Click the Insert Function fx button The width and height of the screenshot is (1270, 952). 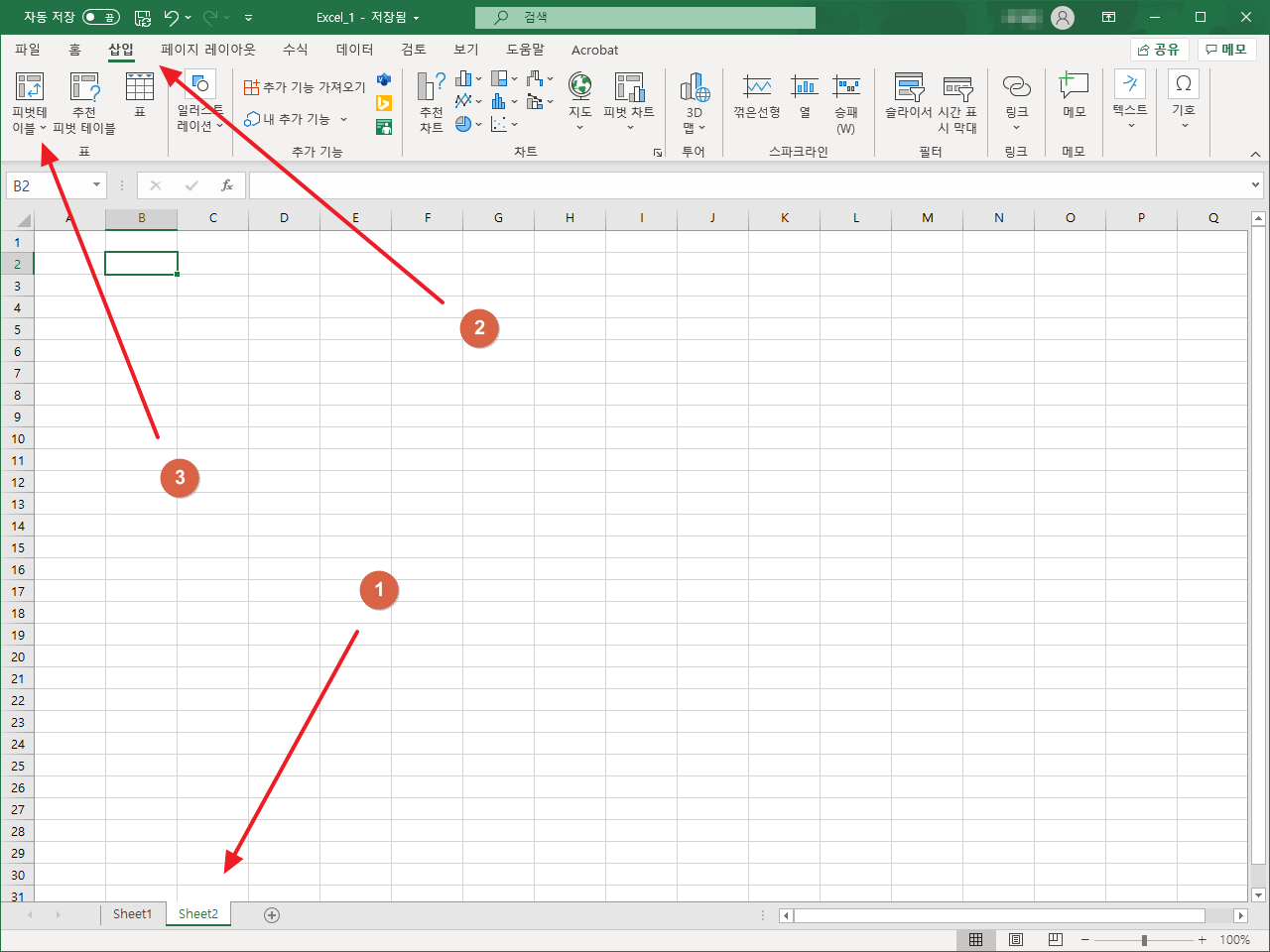[227, 185]
